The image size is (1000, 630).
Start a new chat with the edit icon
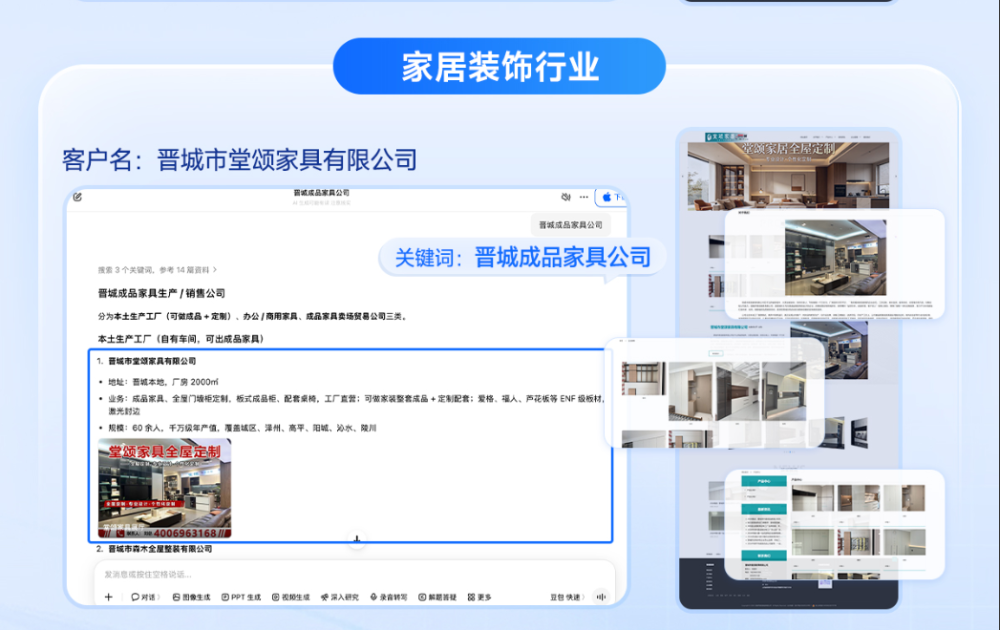pyautogui.click(x=77, y=197)
